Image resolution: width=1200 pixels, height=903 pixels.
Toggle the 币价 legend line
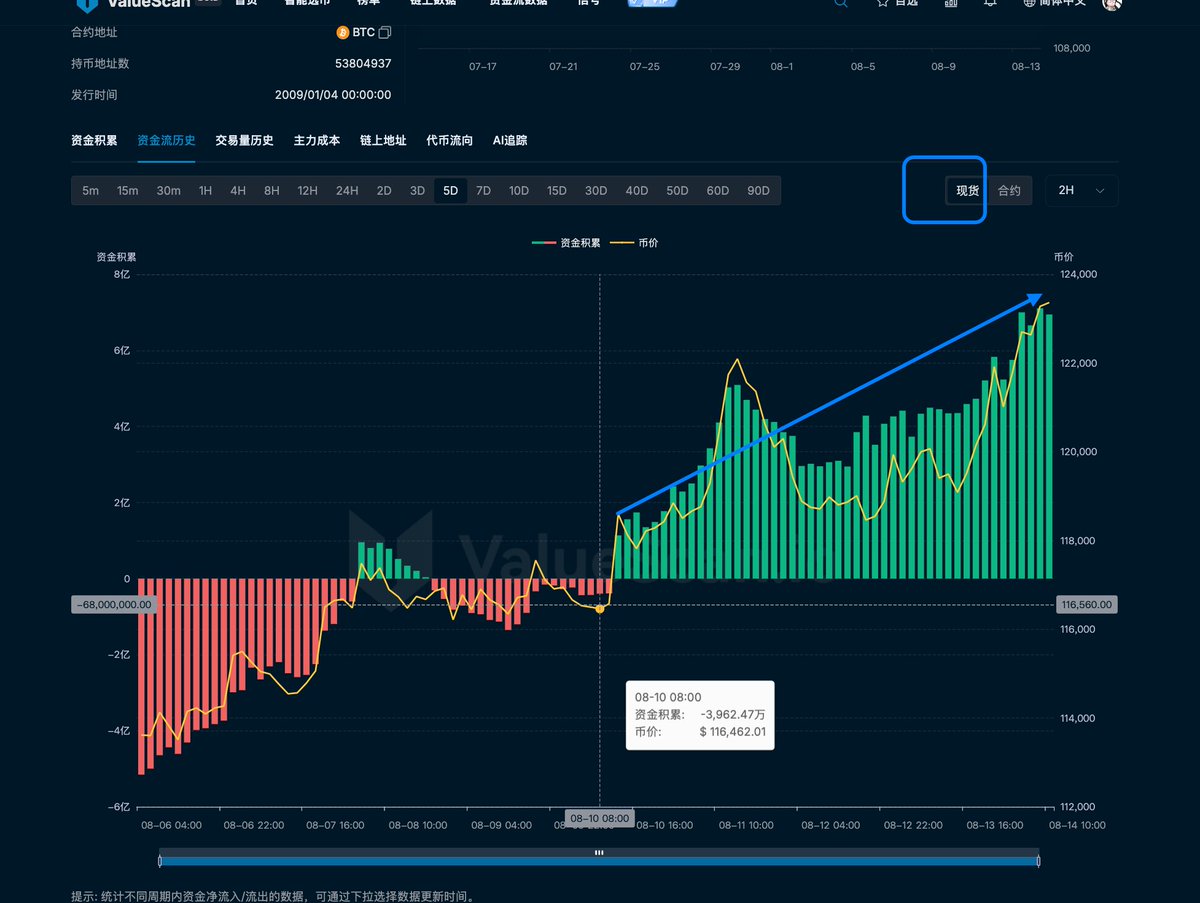coord(634,243)
